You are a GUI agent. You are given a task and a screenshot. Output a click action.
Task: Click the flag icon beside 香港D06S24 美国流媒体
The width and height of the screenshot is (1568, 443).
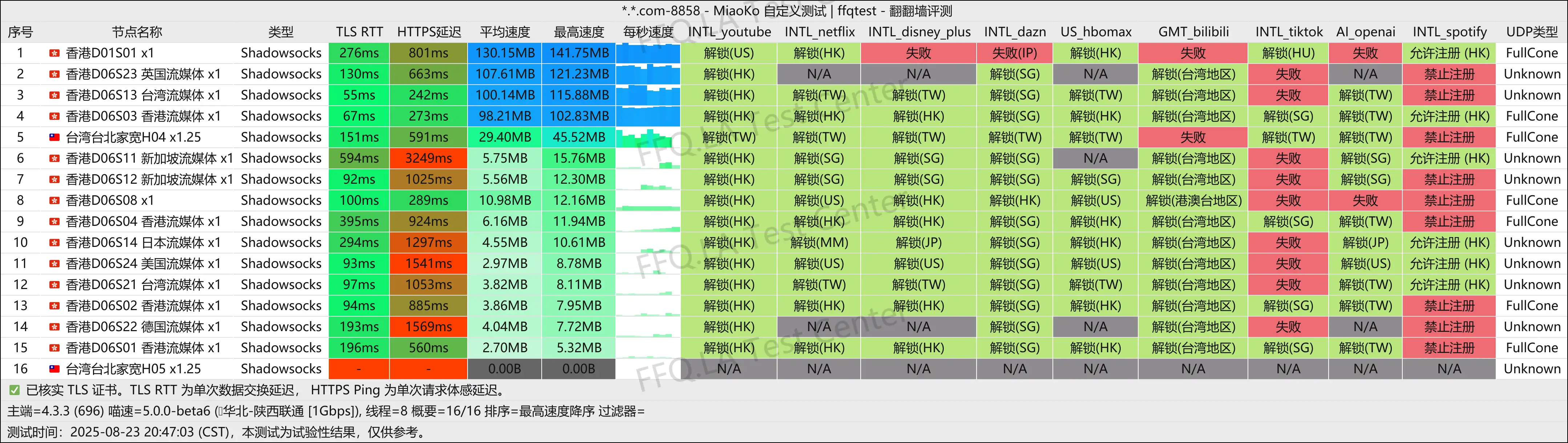pyautogui.click(x=54, y=264)
